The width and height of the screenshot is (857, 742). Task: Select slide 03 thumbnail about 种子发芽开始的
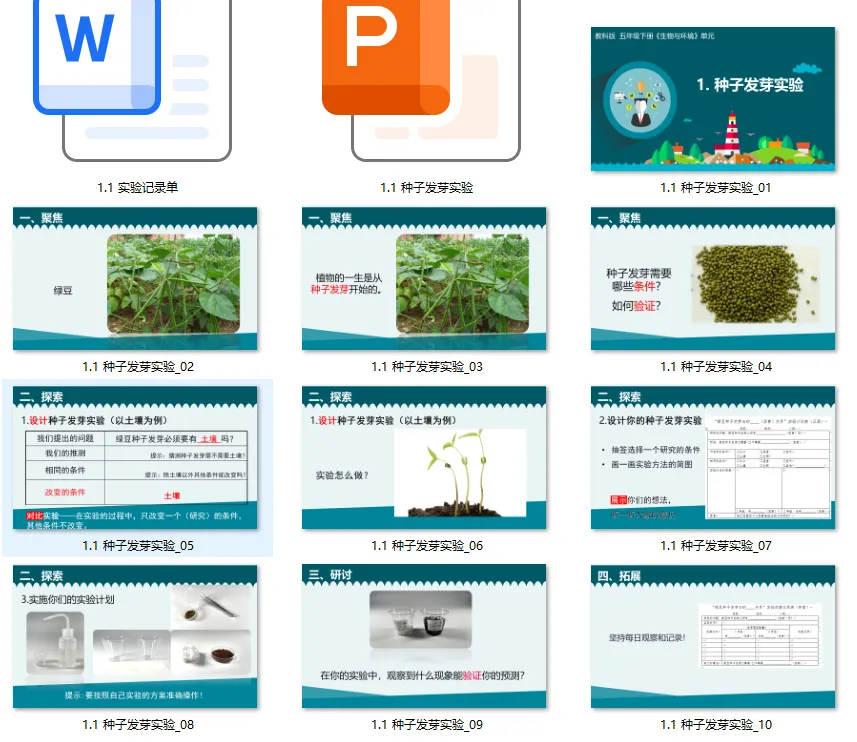point(424,279)
